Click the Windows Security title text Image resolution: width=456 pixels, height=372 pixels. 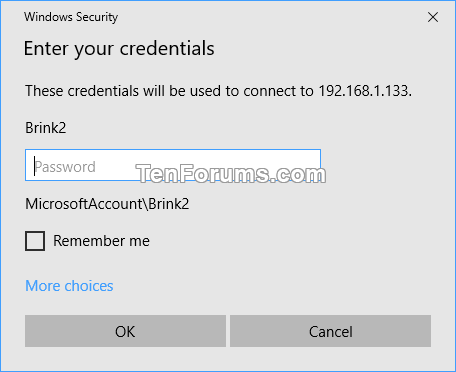[71, 17]
